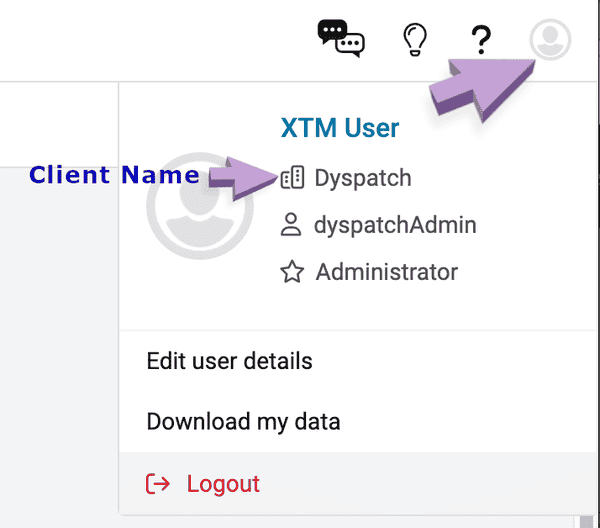The image size is (600, 528).
Task: Click the star icon beside Administrator
Action: coord(292,272)
